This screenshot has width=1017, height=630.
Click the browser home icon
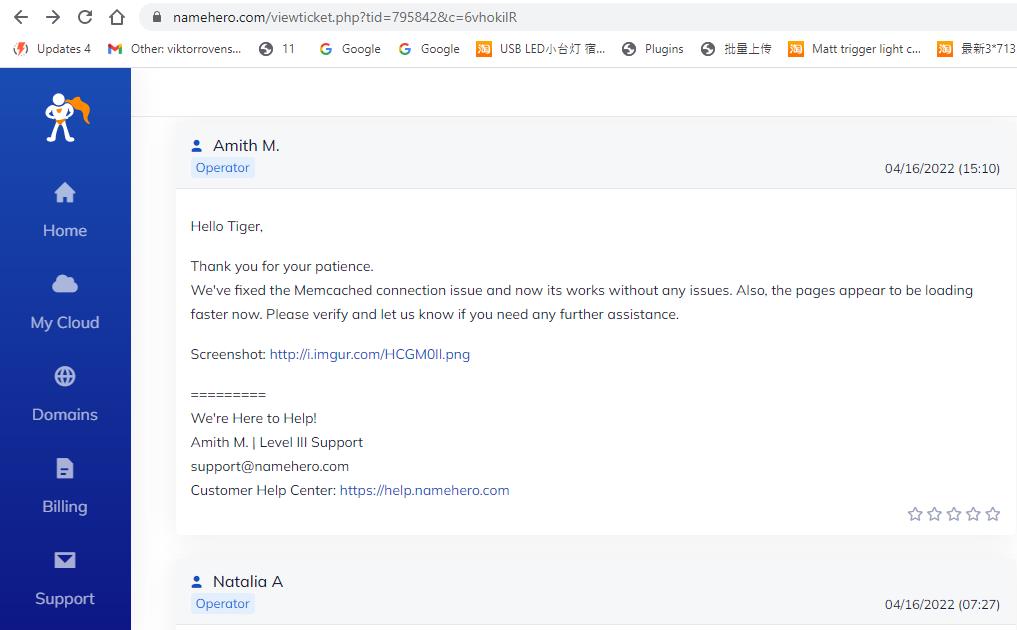click(x=117, y=17)
